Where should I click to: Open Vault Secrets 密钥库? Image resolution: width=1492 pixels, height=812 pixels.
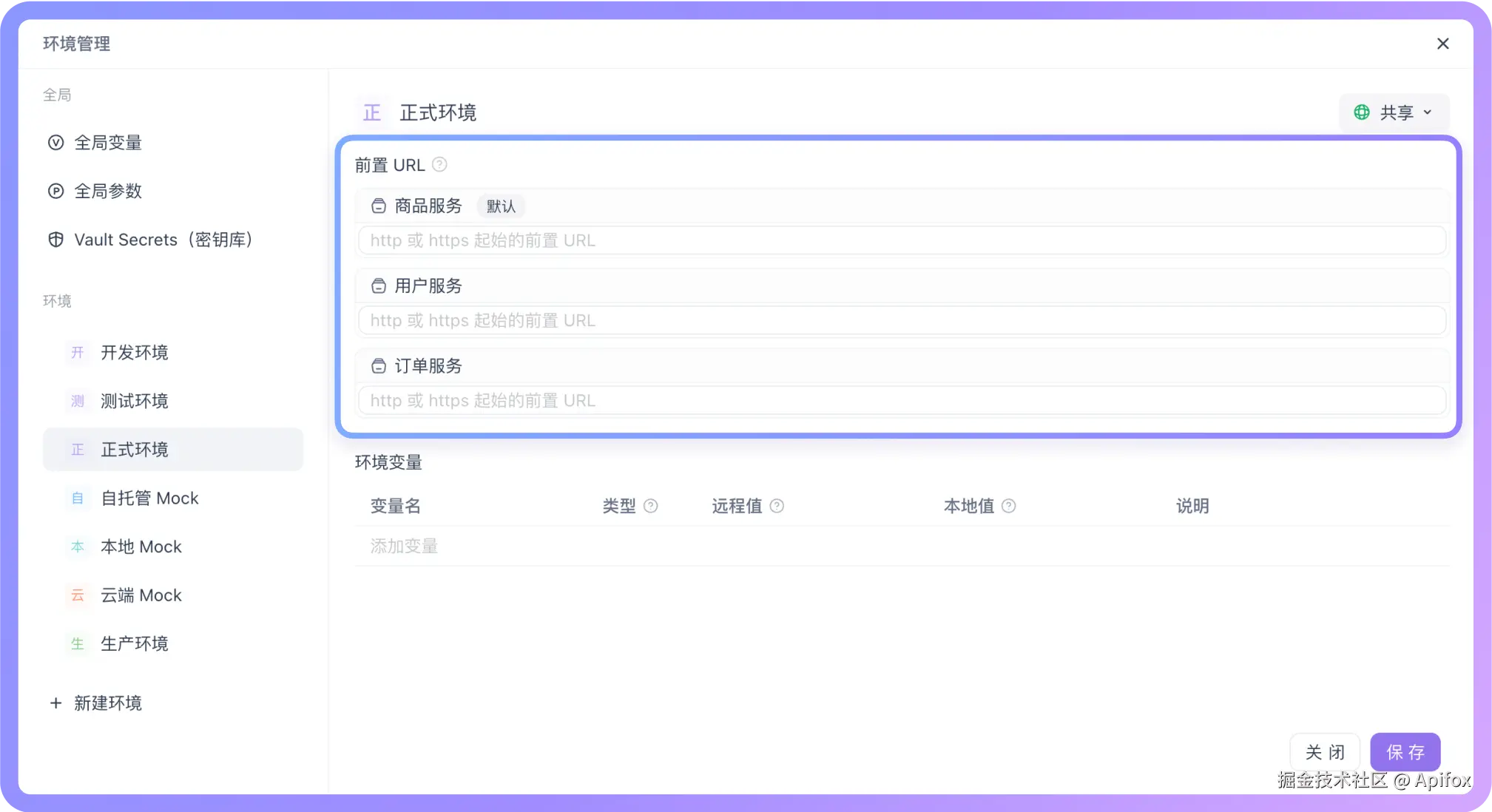163,240
